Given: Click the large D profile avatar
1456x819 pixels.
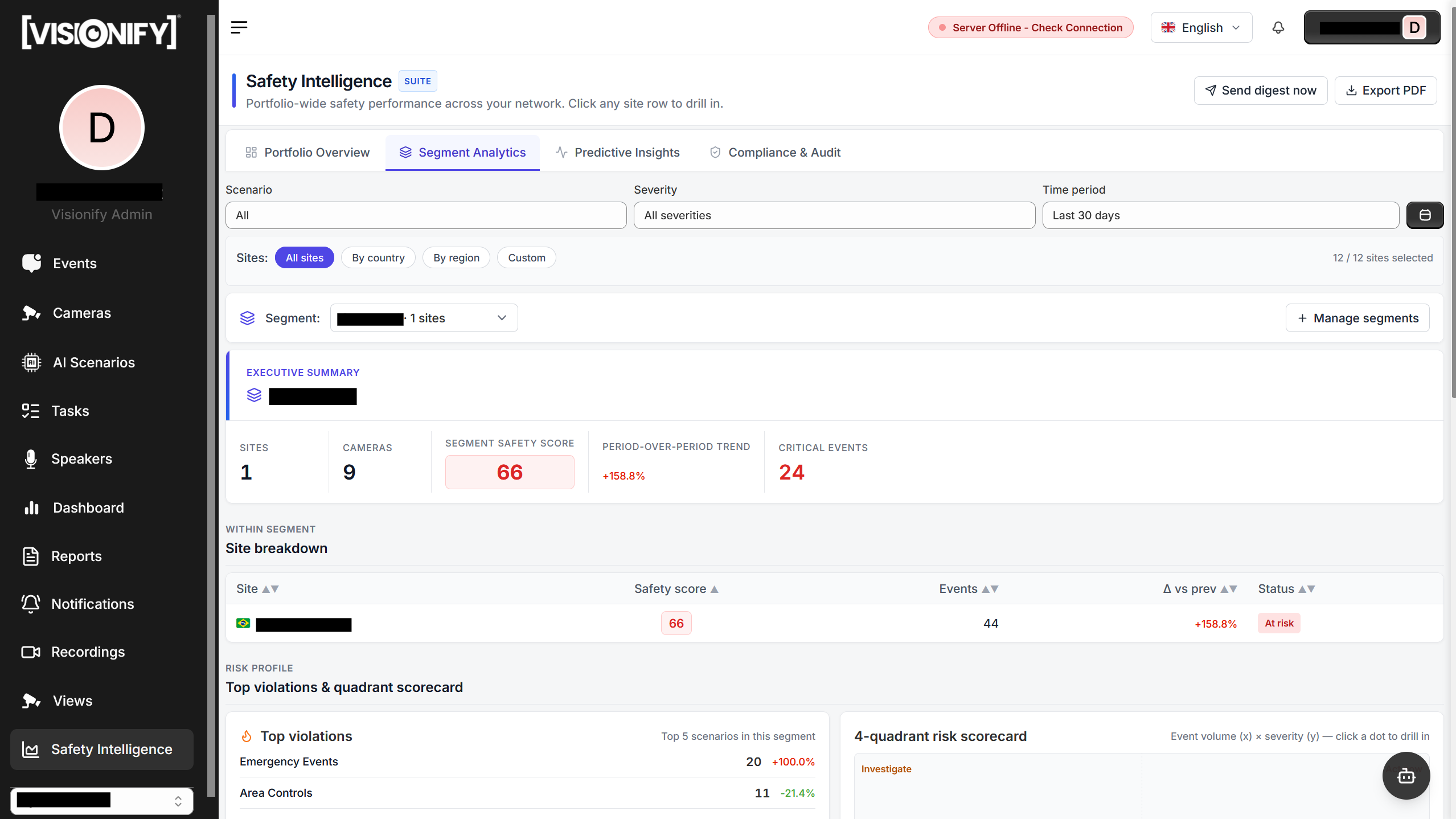Looking at the screenshot, I should [102, 128].
